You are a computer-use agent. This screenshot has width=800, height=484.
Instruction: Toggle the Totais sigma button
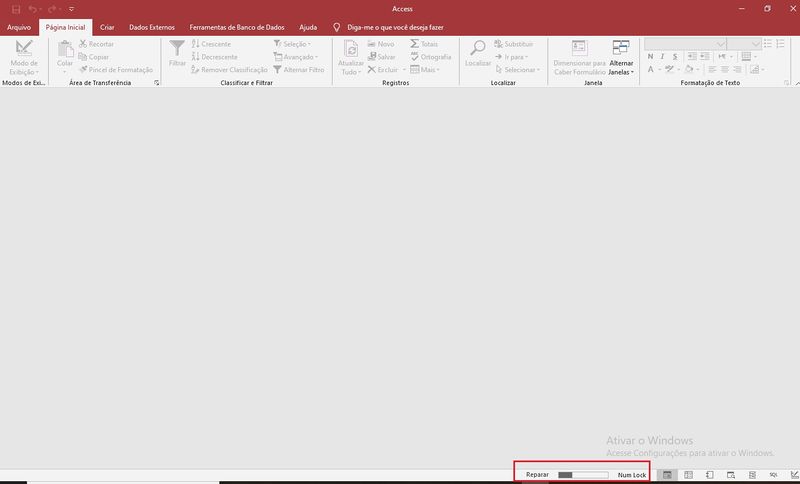(x=424, y=44)
